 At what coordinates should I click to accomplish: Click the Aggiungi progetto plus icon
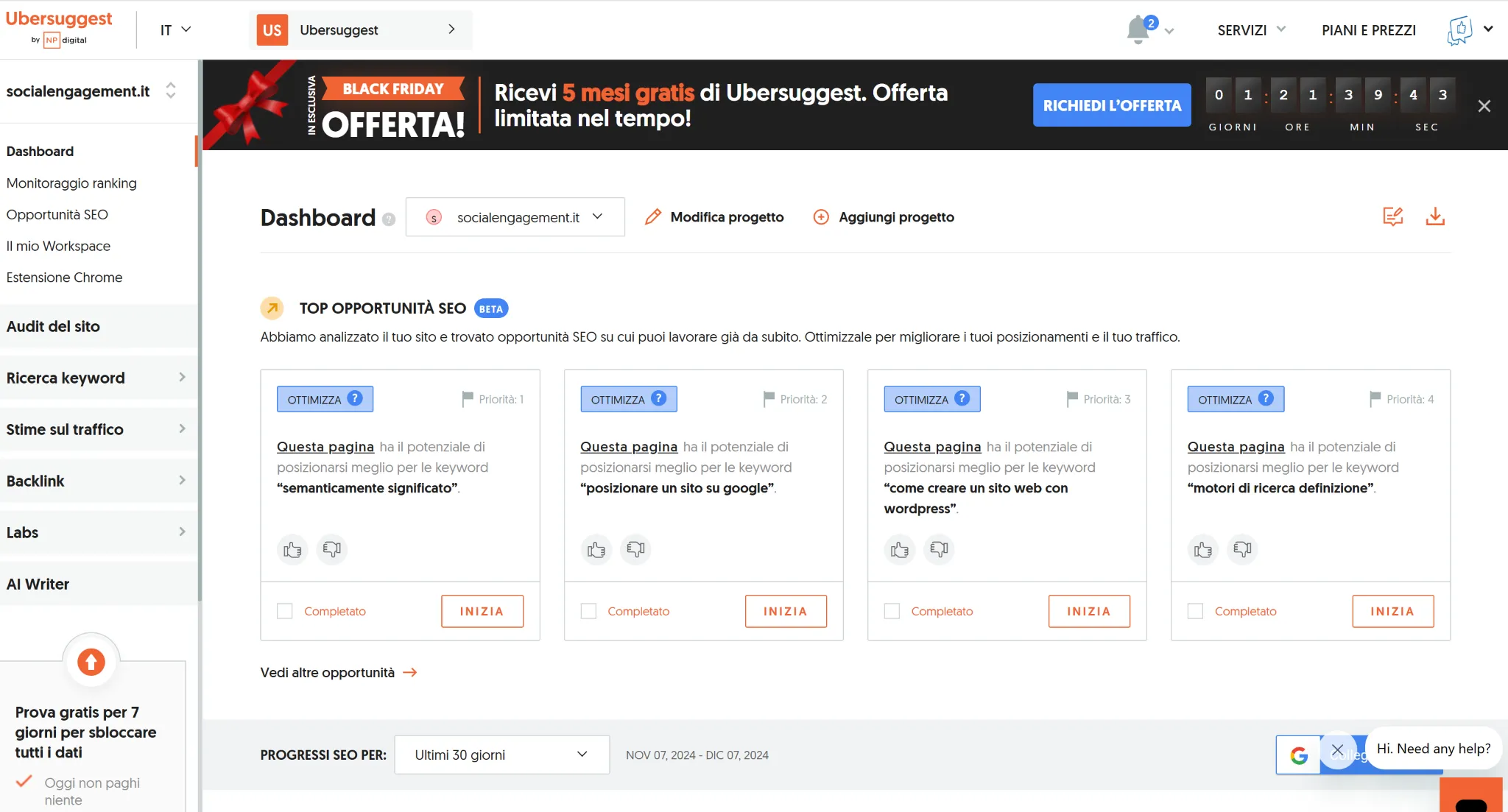point(820,216)
